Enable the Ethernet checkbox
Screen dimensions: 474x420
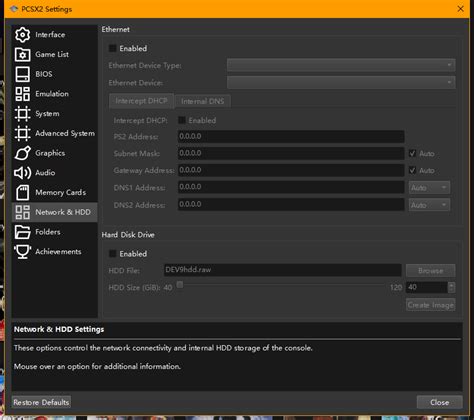click(113, 48)
